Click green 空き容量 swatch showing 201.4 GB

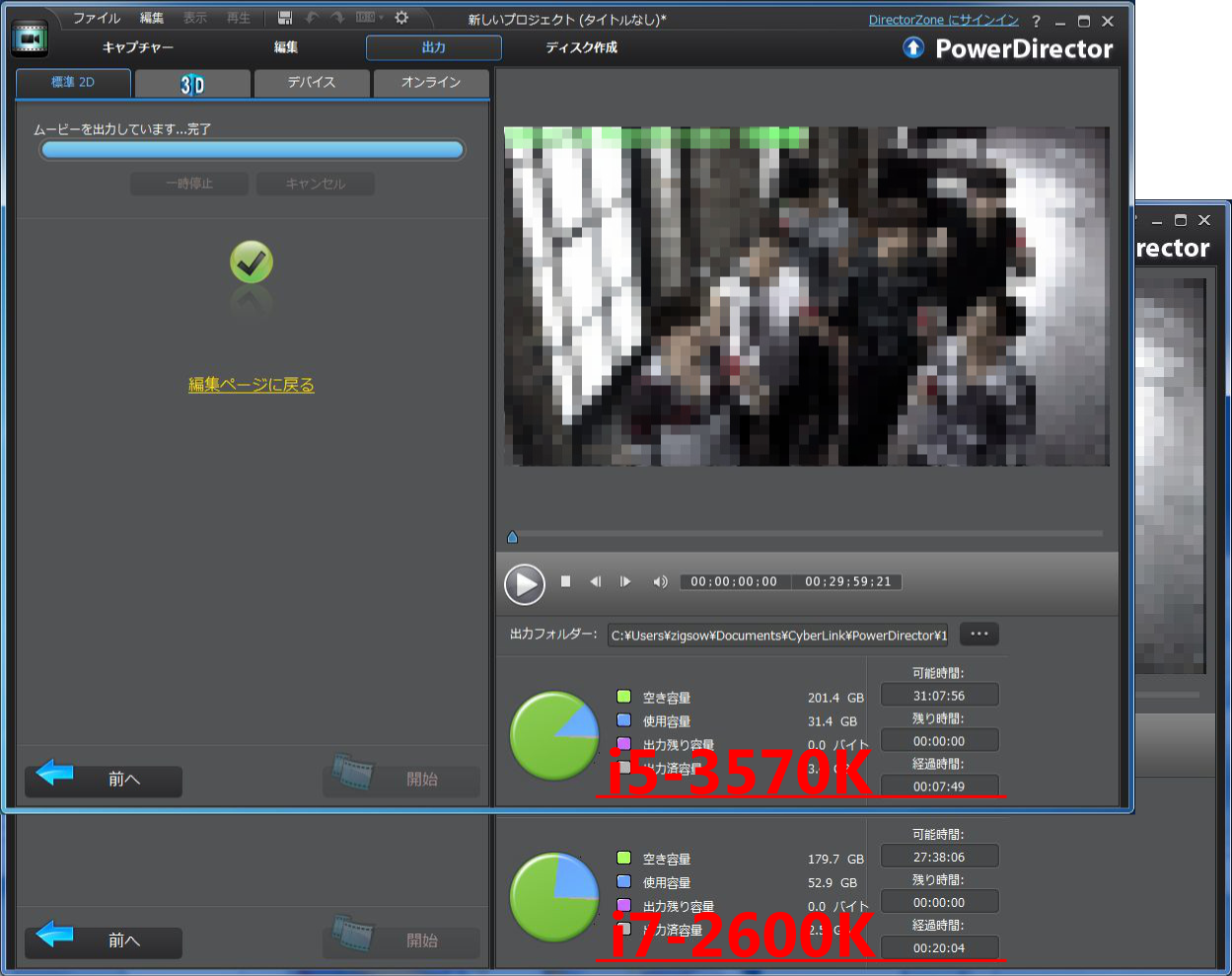pos(623,697)
